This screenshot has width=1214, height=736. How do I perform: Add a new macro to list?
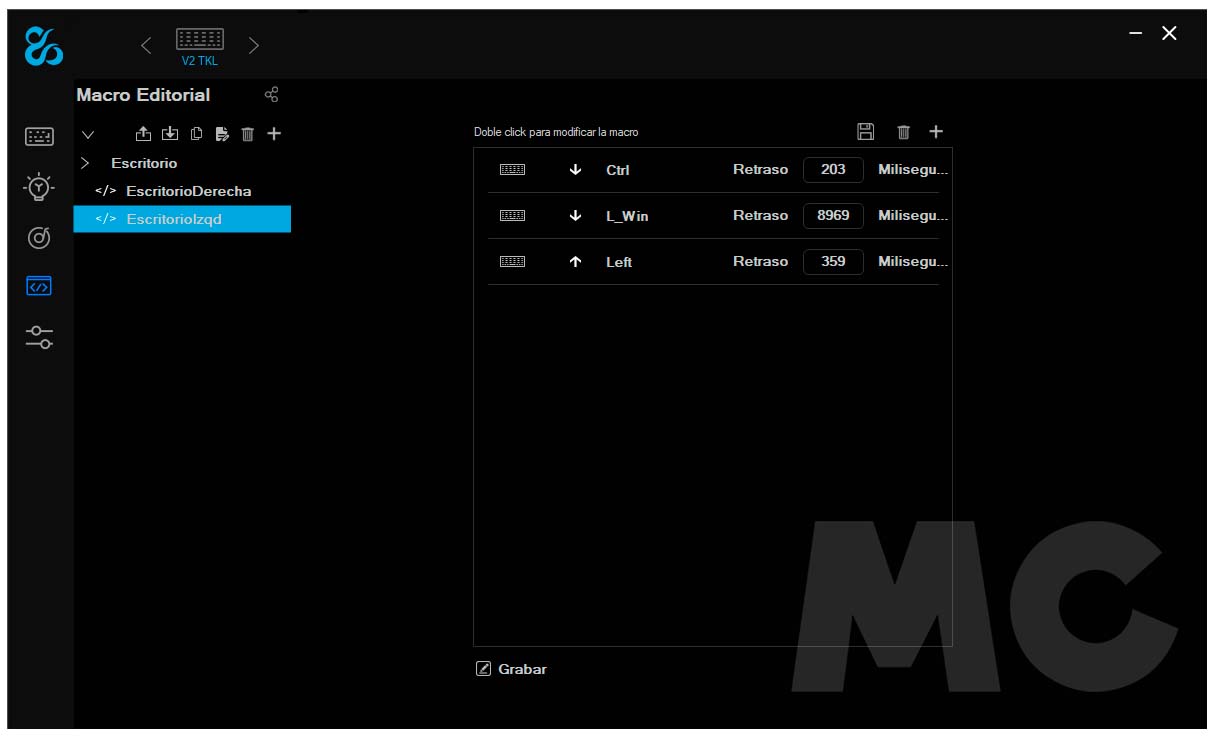274,133
